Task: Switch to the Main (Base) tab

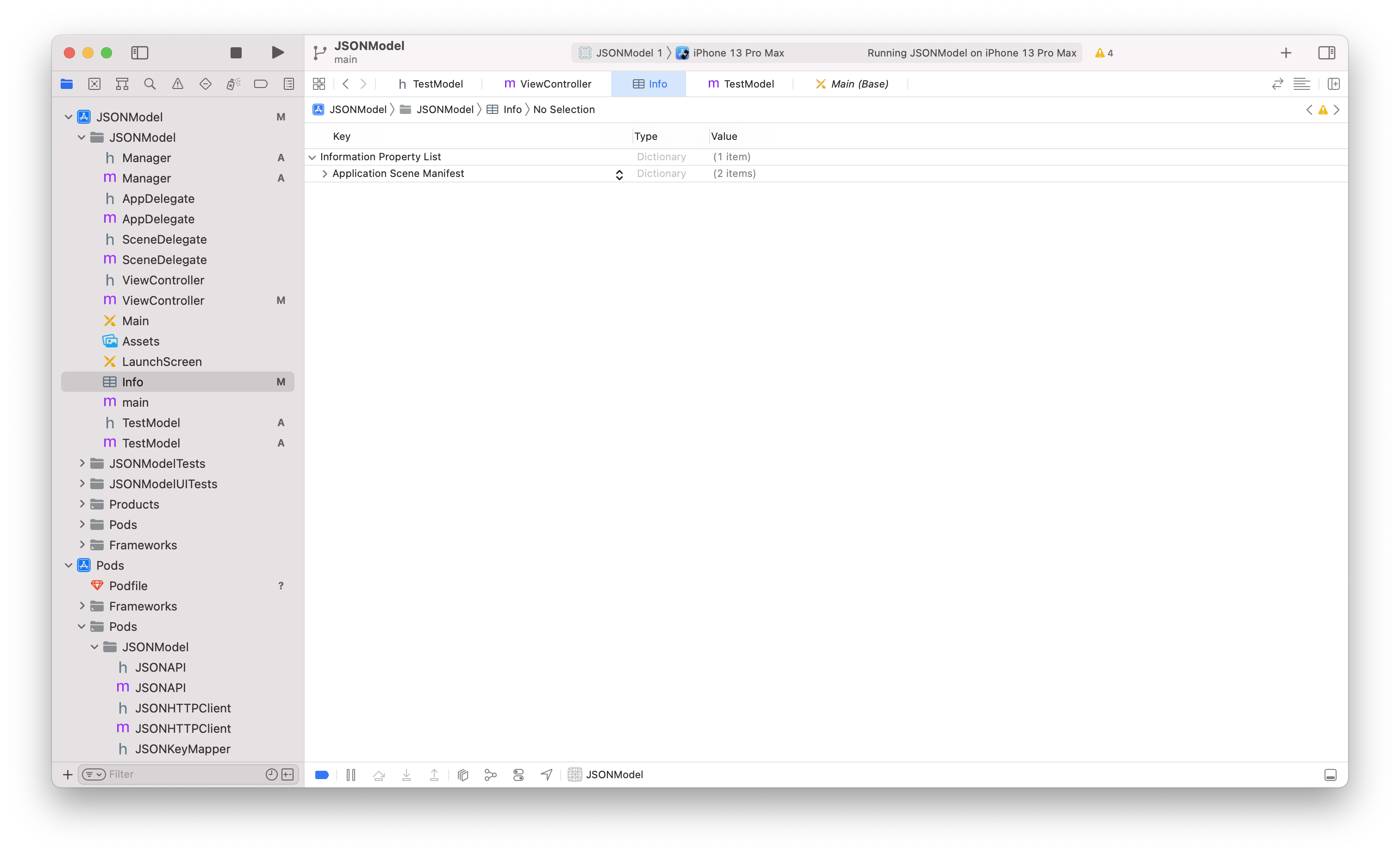Action: pyautogui.click(x=852, y=84)
